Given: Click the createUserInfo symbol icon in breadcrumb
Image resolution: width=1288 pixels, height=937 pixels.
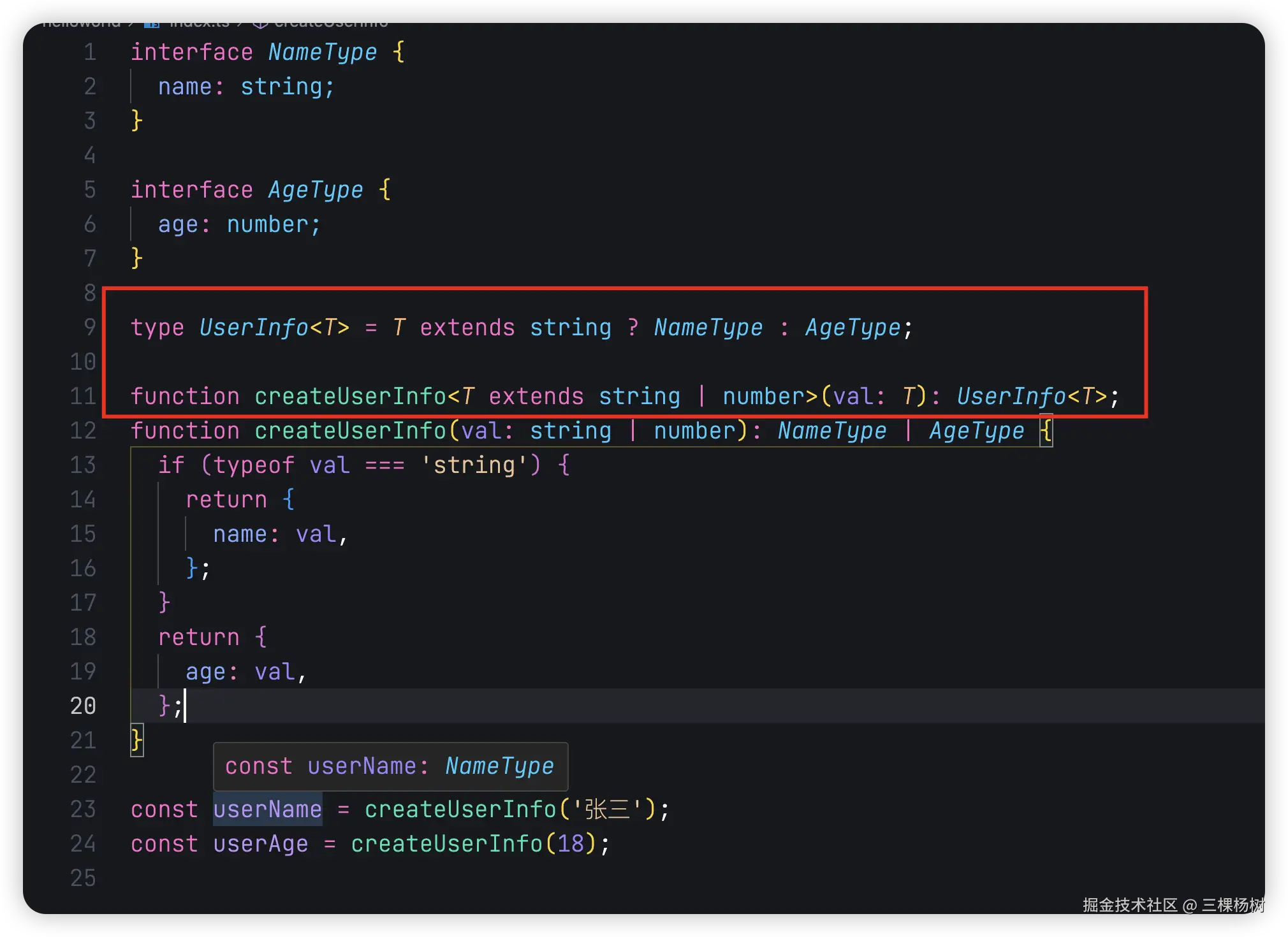Looking at the screenshot, I should point(259,24).
